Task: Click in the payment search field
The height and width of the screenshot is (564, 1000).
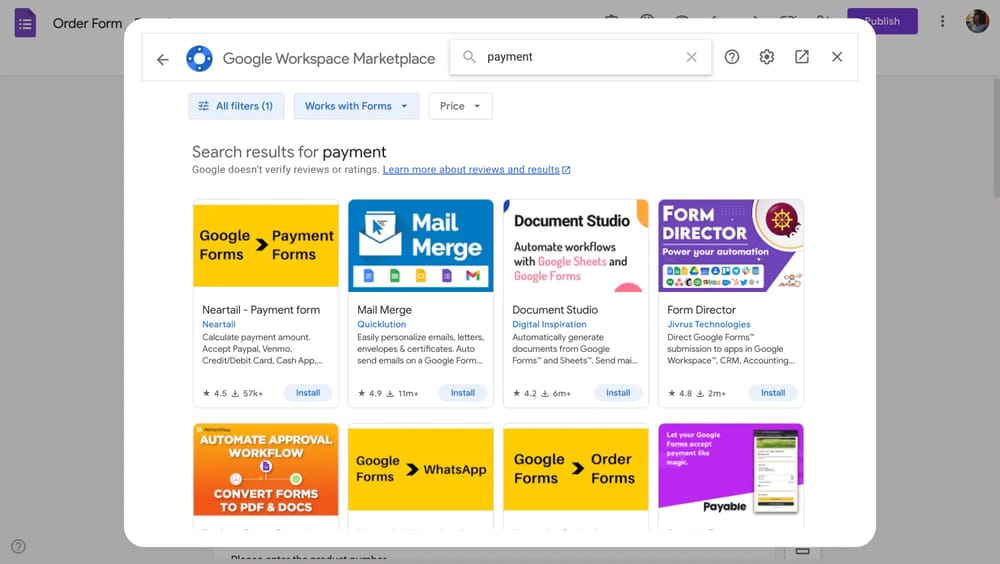Action: pyautogui.click(x=580, y=57)
